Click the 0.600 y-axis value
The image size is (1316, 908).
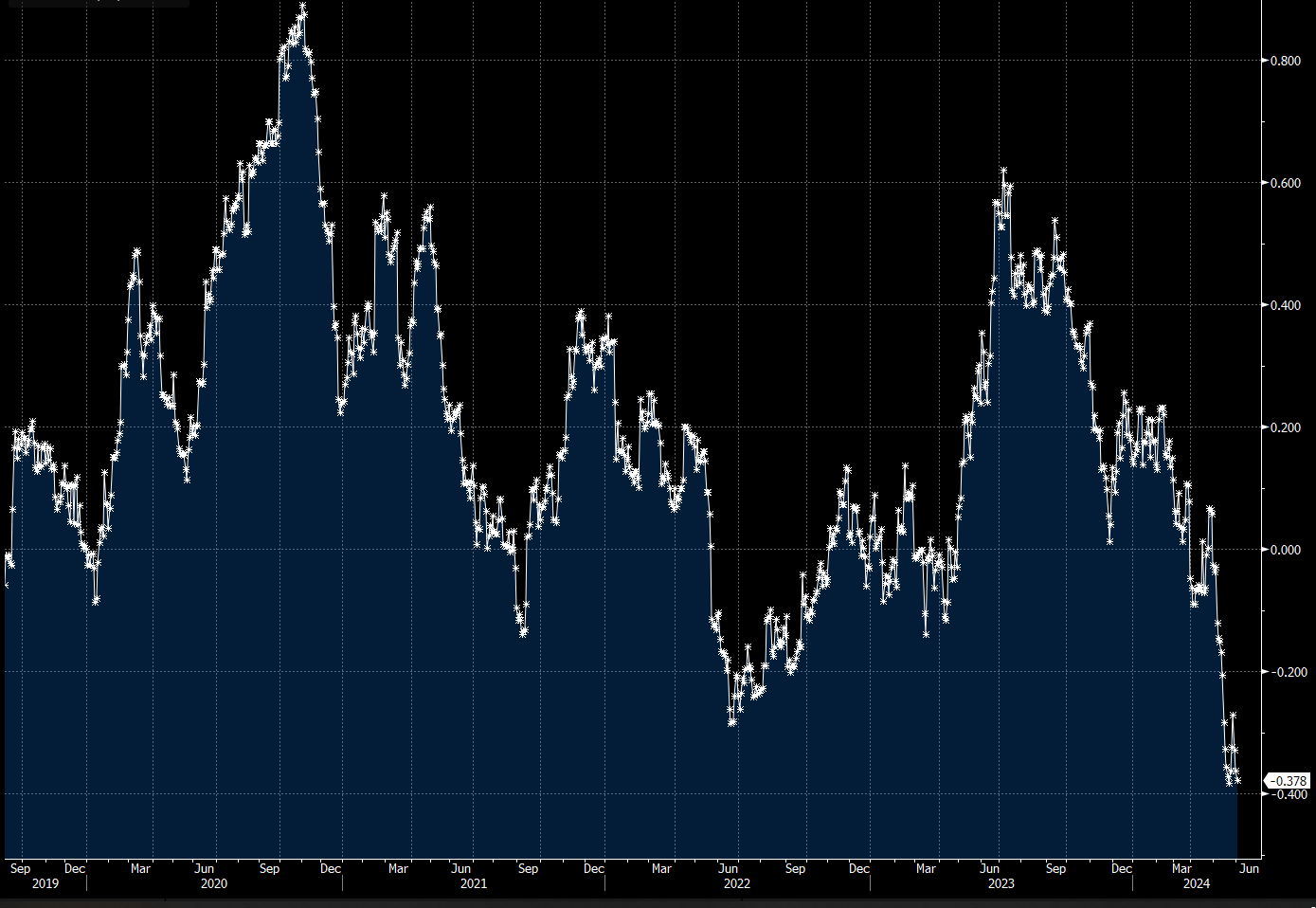coord(1284,183)
